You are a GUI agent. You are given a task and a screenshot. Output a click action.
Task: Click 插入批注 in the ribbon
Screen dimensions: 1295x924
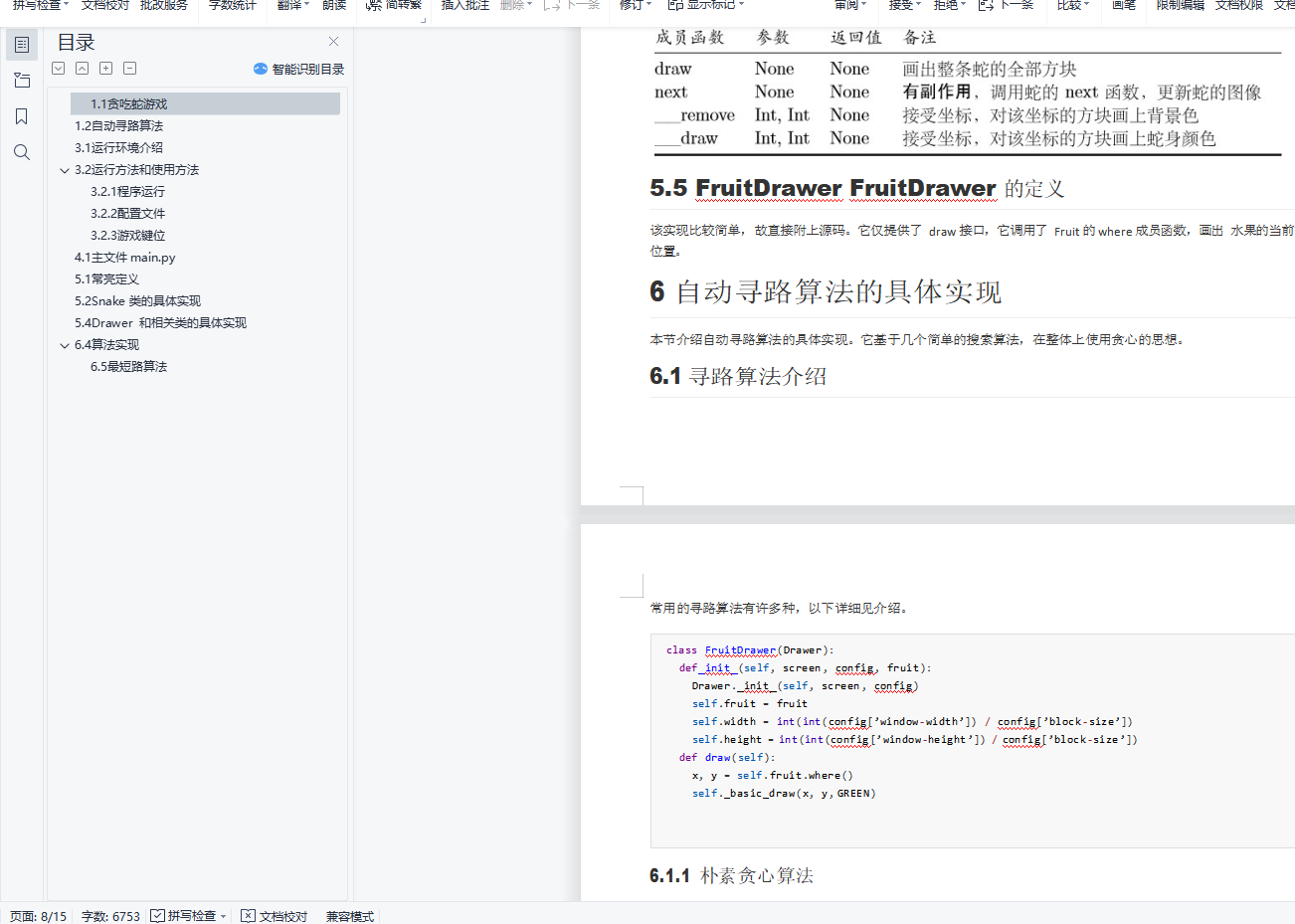click(x=465, y=5)
